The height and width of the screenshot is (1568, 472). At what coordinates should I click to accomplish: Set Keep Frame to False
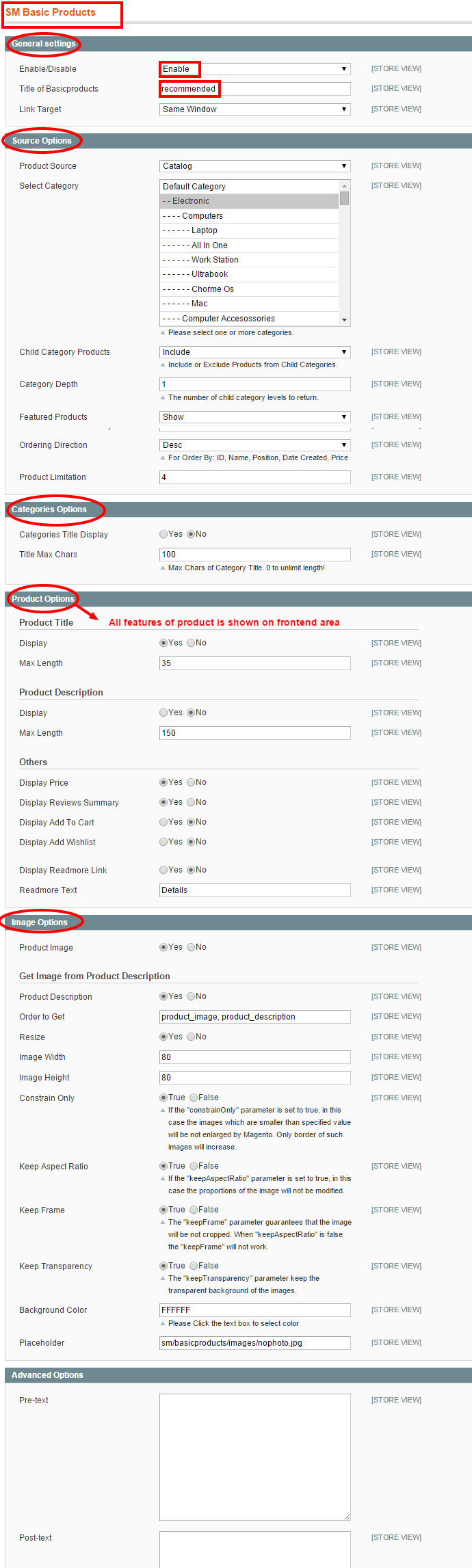pyautogui.click(x=194, y=1210)
